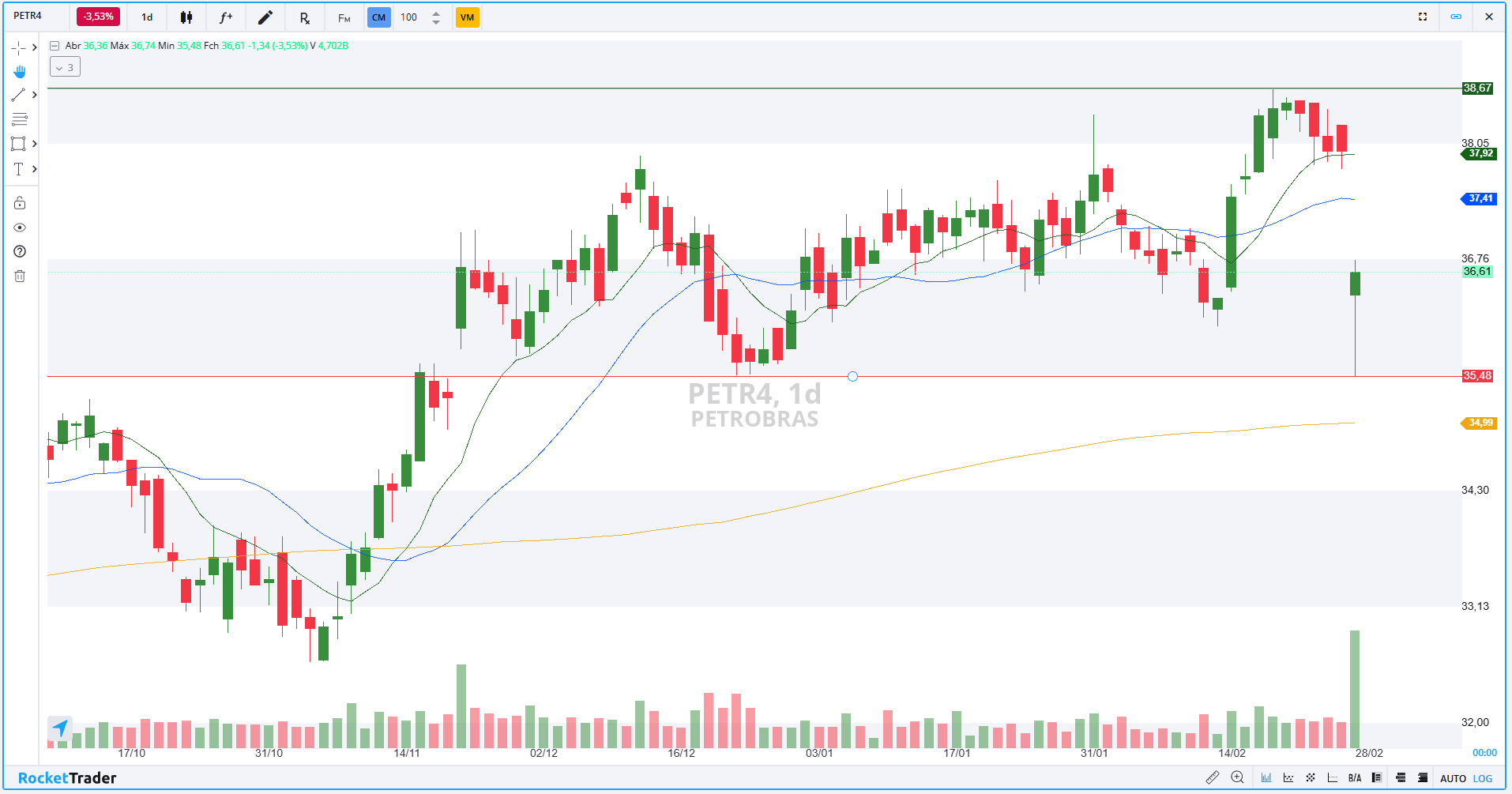
Task: Click the RocketTrader logo
Action: [67, 778]
